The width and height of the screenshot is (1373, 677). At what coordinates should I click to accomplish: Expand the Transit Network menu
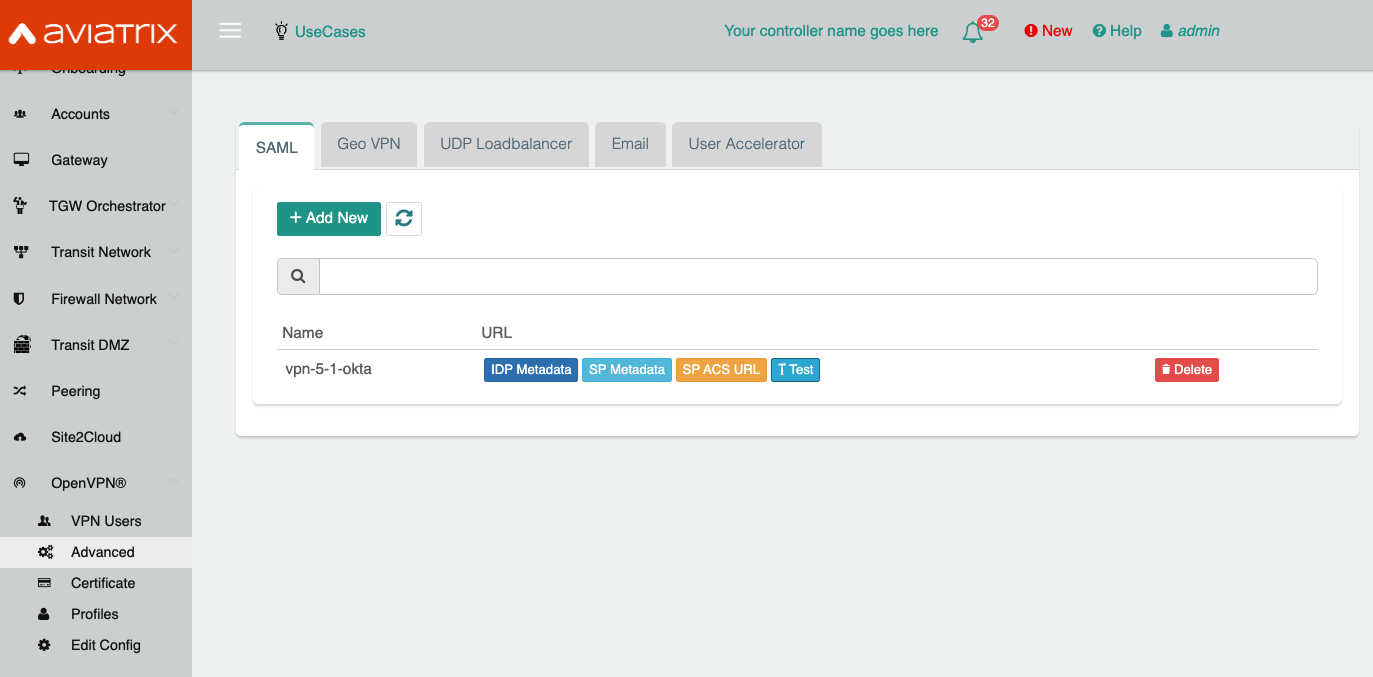coord(100,252)
